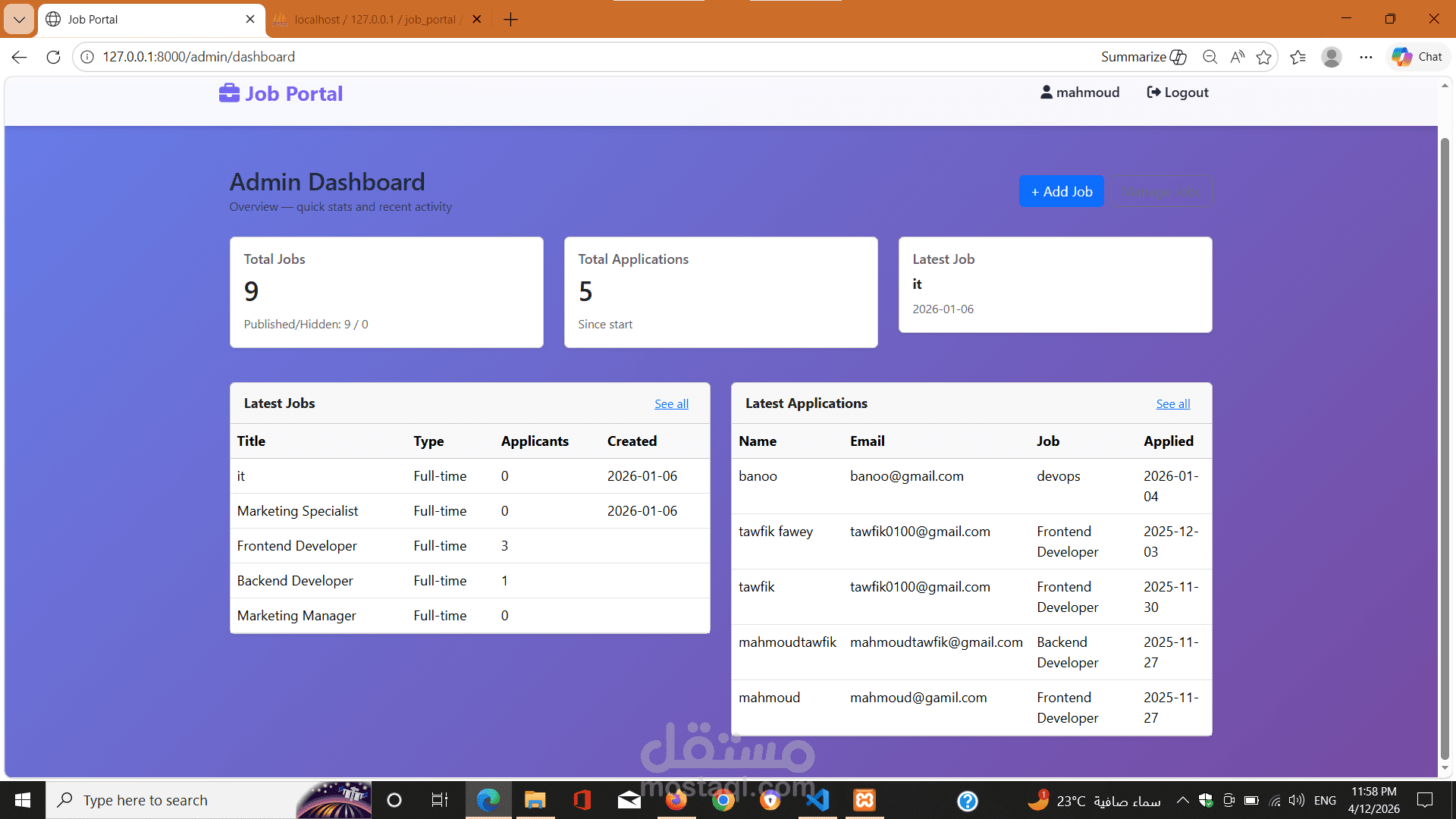
Task: Click See all in Latest Applications
Action: coord(1172,404)
